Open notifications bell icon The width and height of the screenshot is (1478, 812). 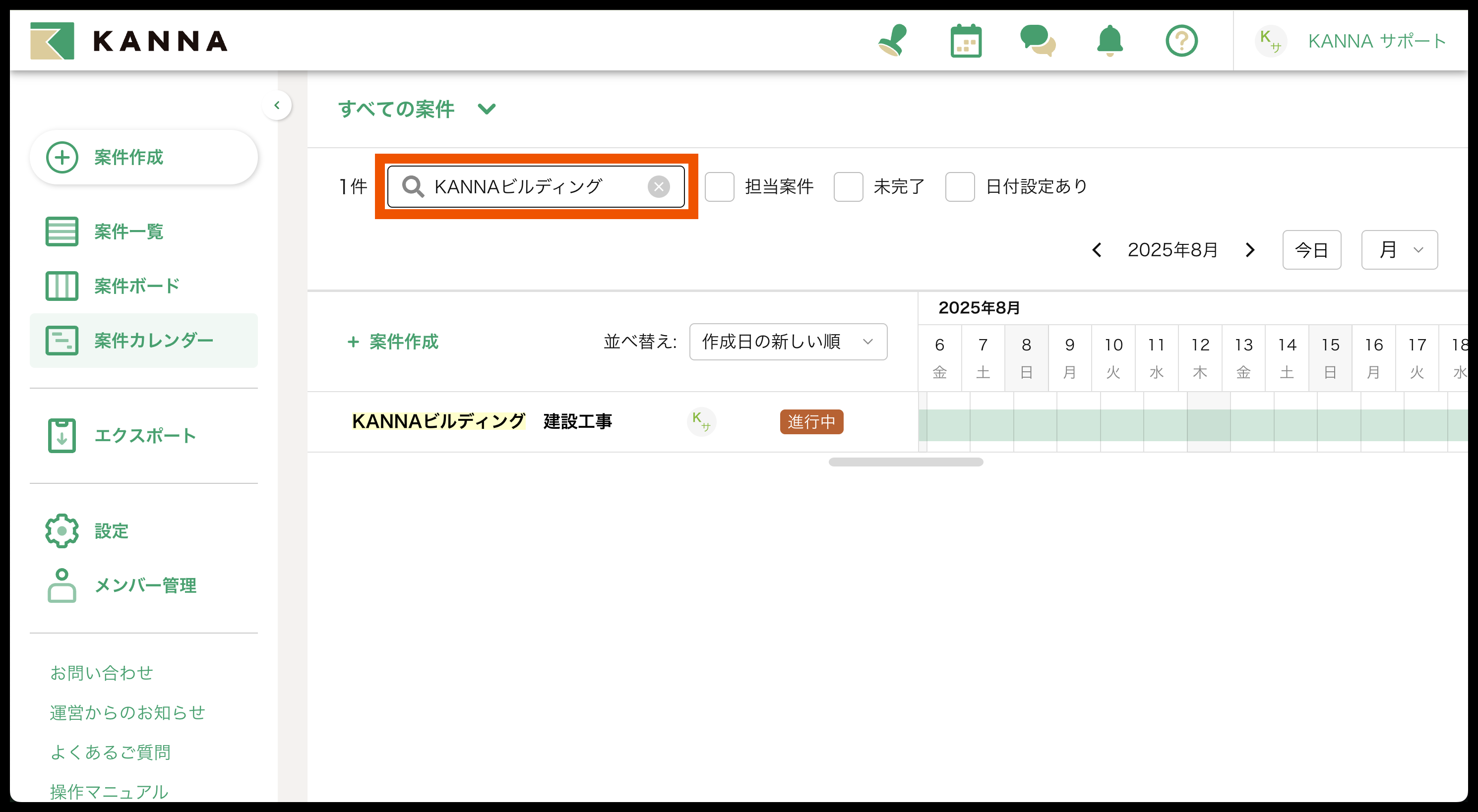click(1109, 41)
